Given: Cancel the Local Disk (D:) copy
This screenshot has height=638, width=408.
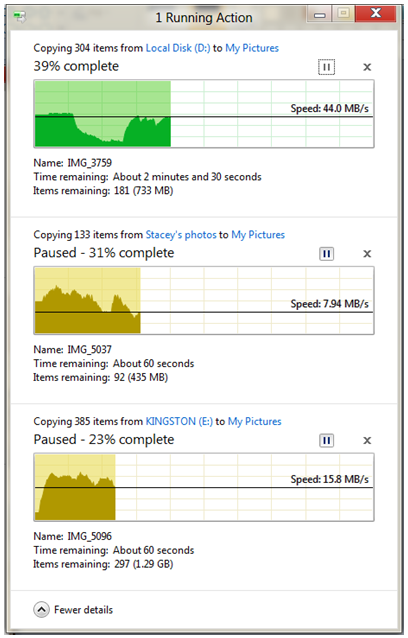Looking at the screenshot, I should click(x=367, y=67).
